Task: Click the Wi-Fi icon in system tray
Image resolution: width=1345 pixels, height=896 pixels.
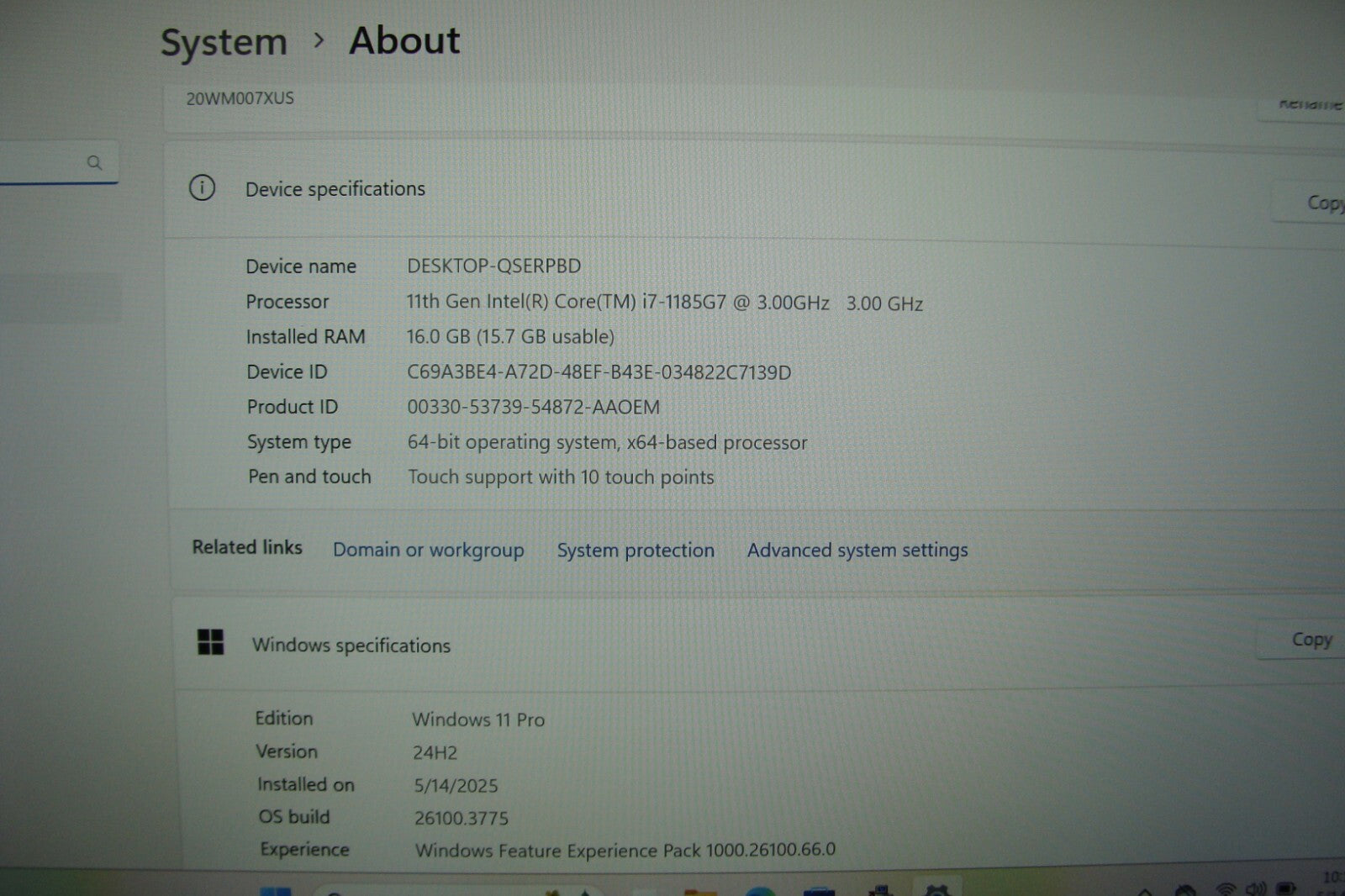Action: 1226,889
